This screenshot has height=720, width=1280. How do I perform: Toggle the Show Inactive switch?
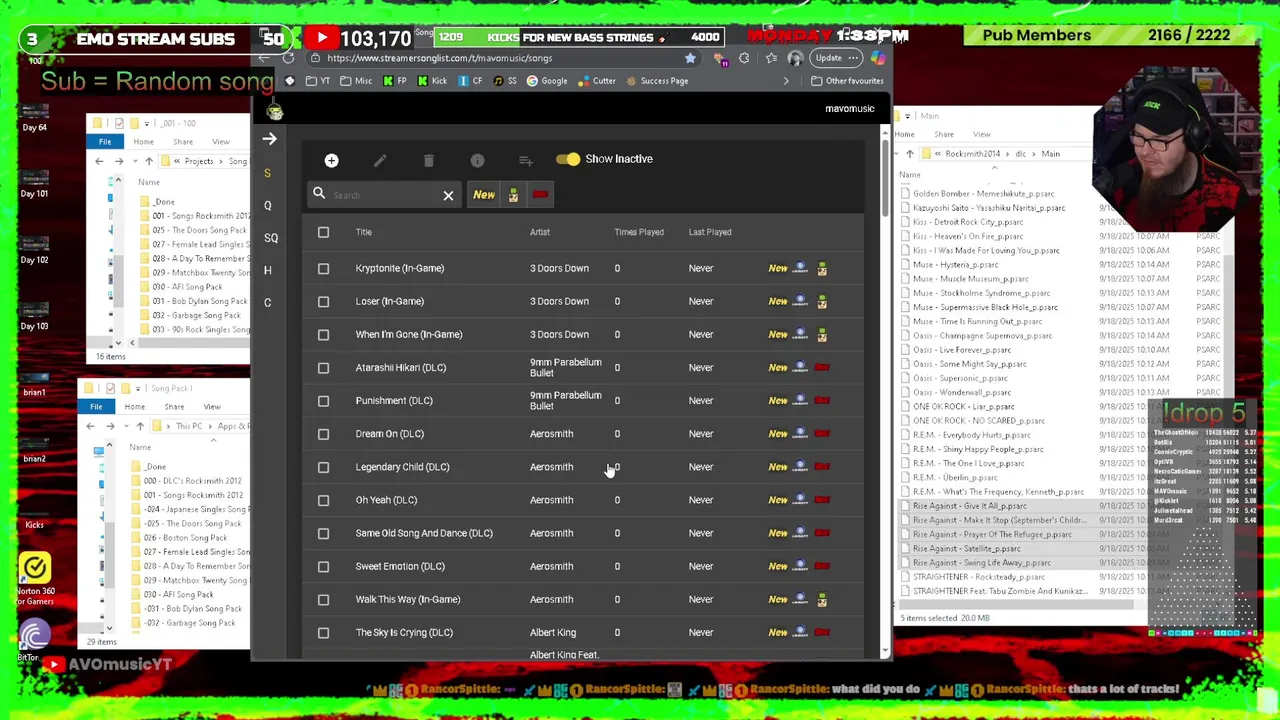tap(567, 159)
